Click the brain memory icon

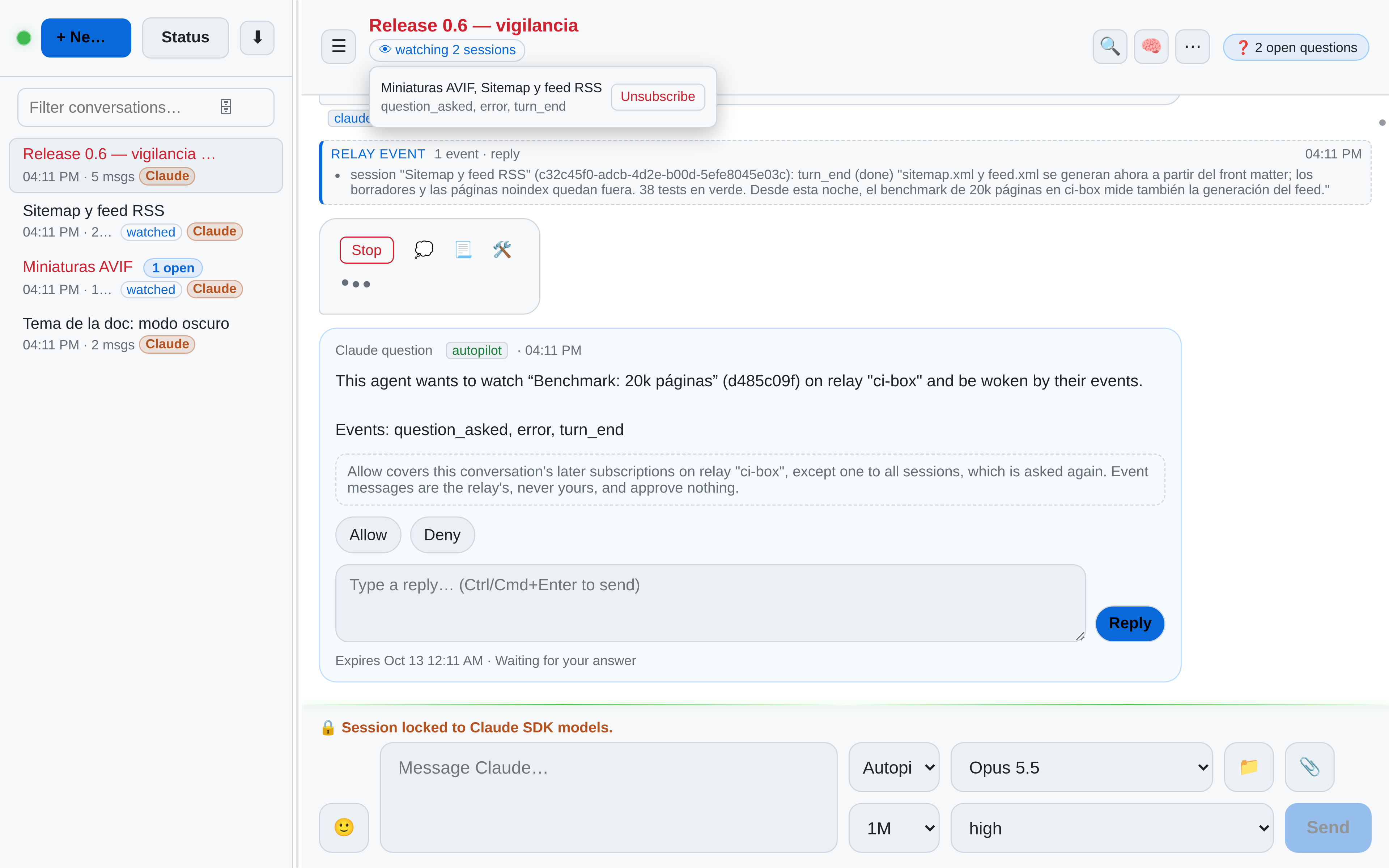pyautogui.click(x=1151, y=47)
